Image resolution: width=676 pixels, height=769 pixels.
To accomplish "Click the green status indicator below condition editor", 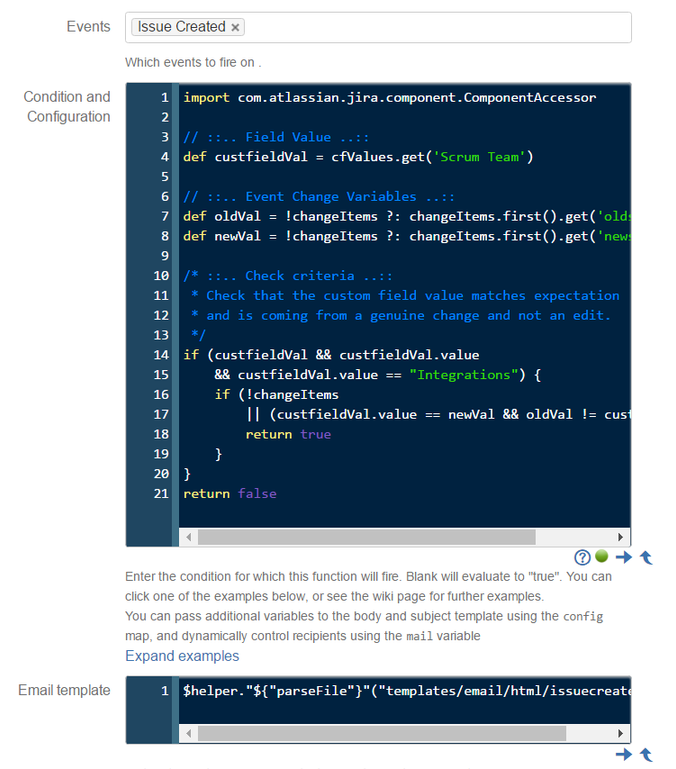I will point(601,556).
